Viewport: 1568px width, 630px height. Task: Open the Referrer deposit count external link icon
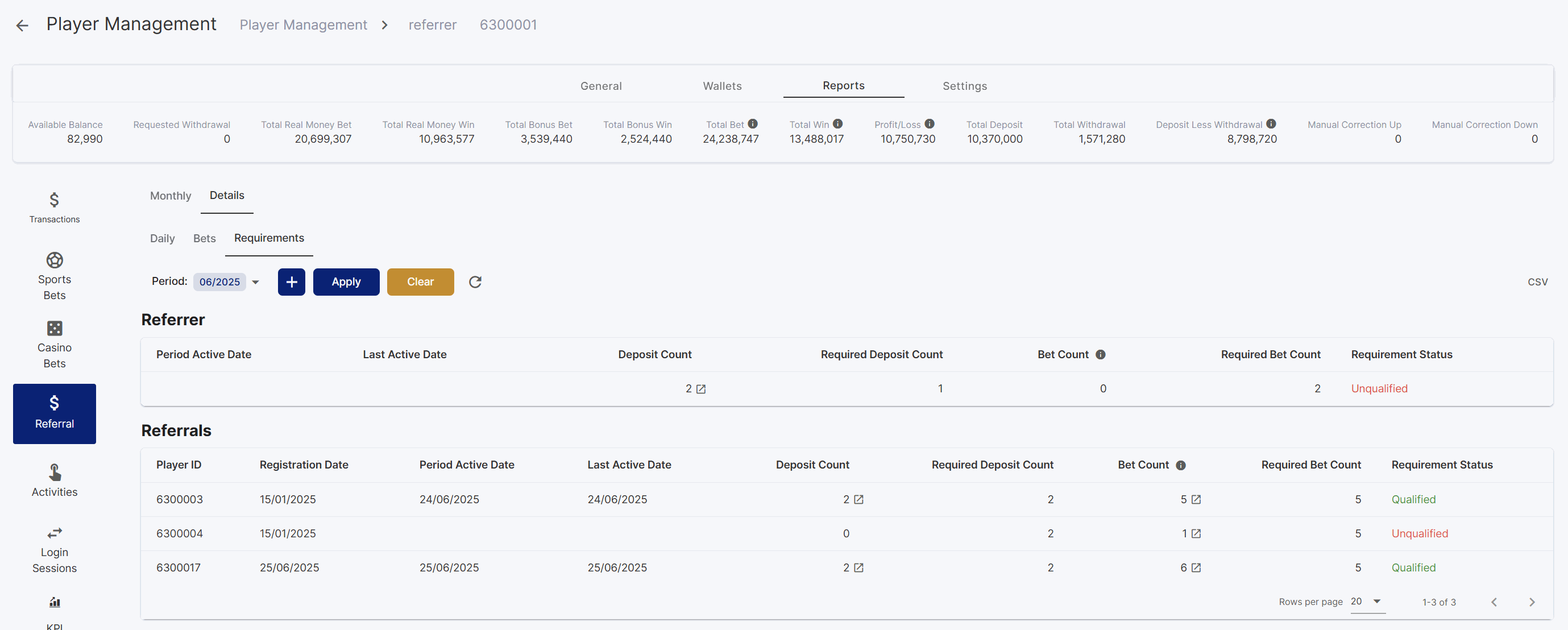(700, 389)
